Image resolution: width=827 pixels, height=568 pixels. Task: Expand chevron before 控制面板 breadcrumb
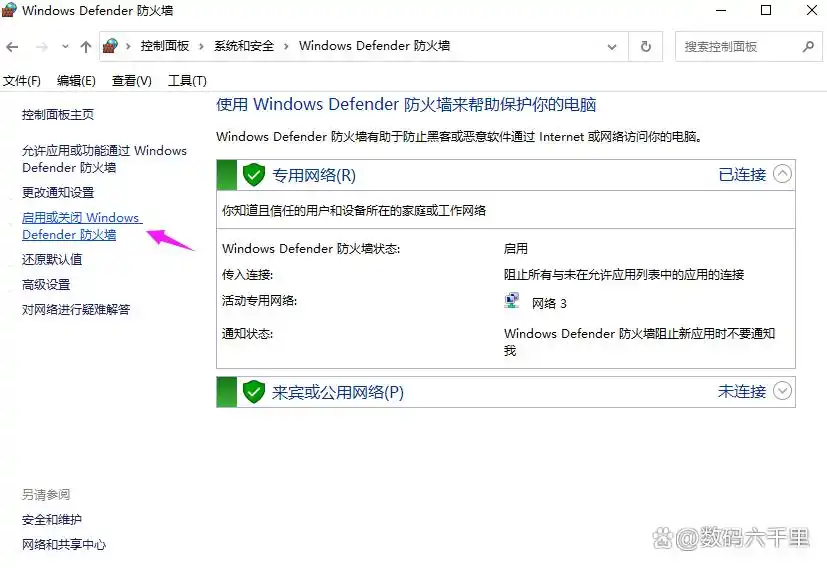coord(128,47)
